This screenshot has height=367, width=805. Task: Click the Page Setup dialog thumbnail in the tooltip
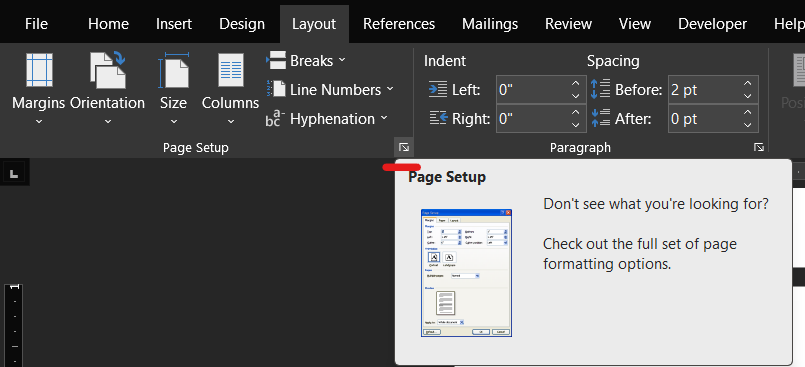(x=466, y=273)
